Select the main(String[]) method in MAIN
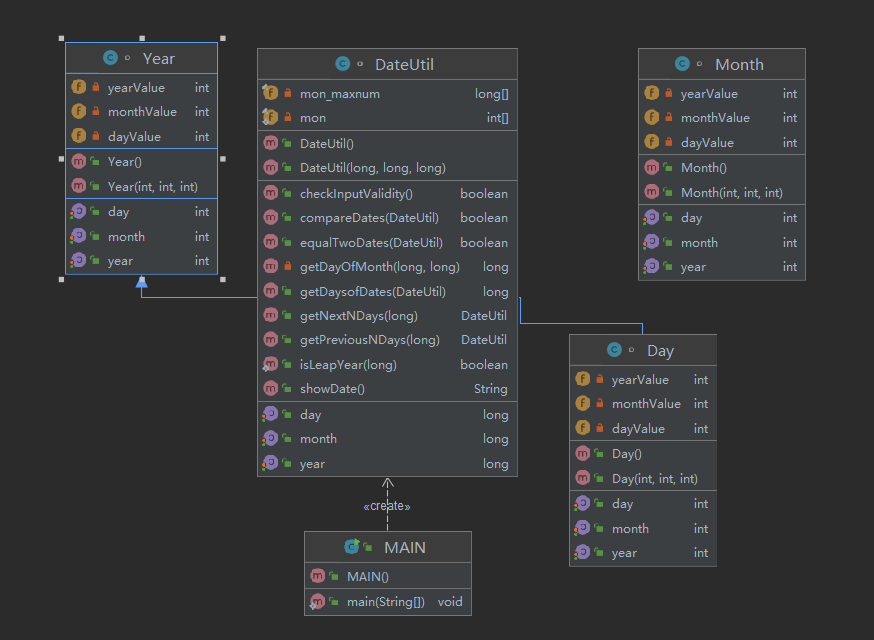The width and height of the screenshot is (874, 640). 388,602
